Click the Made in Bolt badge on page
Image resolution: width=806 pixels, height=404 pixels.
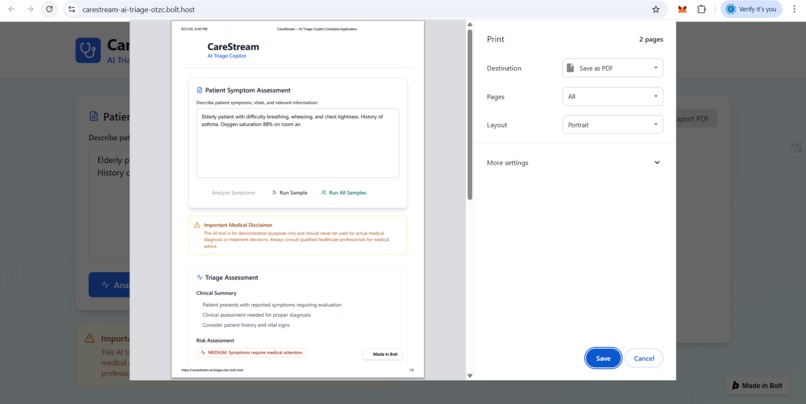757,385
